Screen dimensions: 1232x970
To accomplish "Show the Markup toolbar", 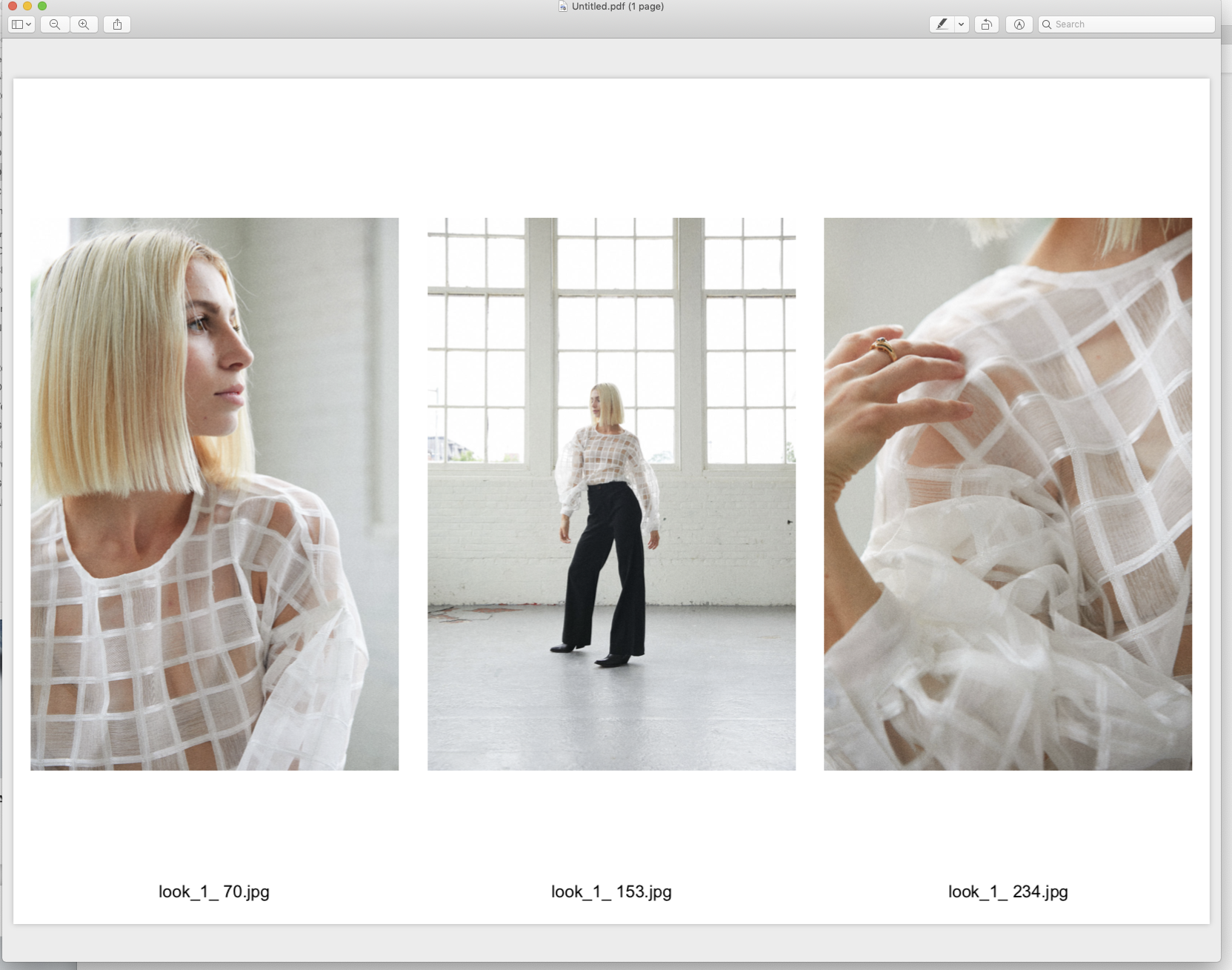I will coord(1019,24).
